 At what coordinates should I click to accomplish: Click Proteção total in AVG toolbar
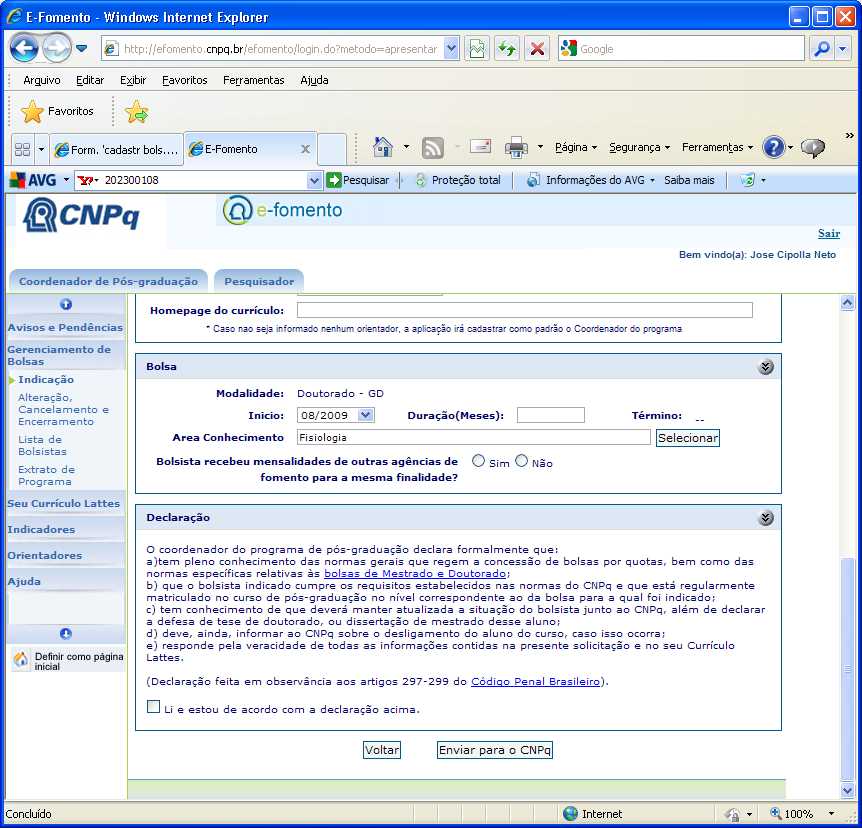458,180
